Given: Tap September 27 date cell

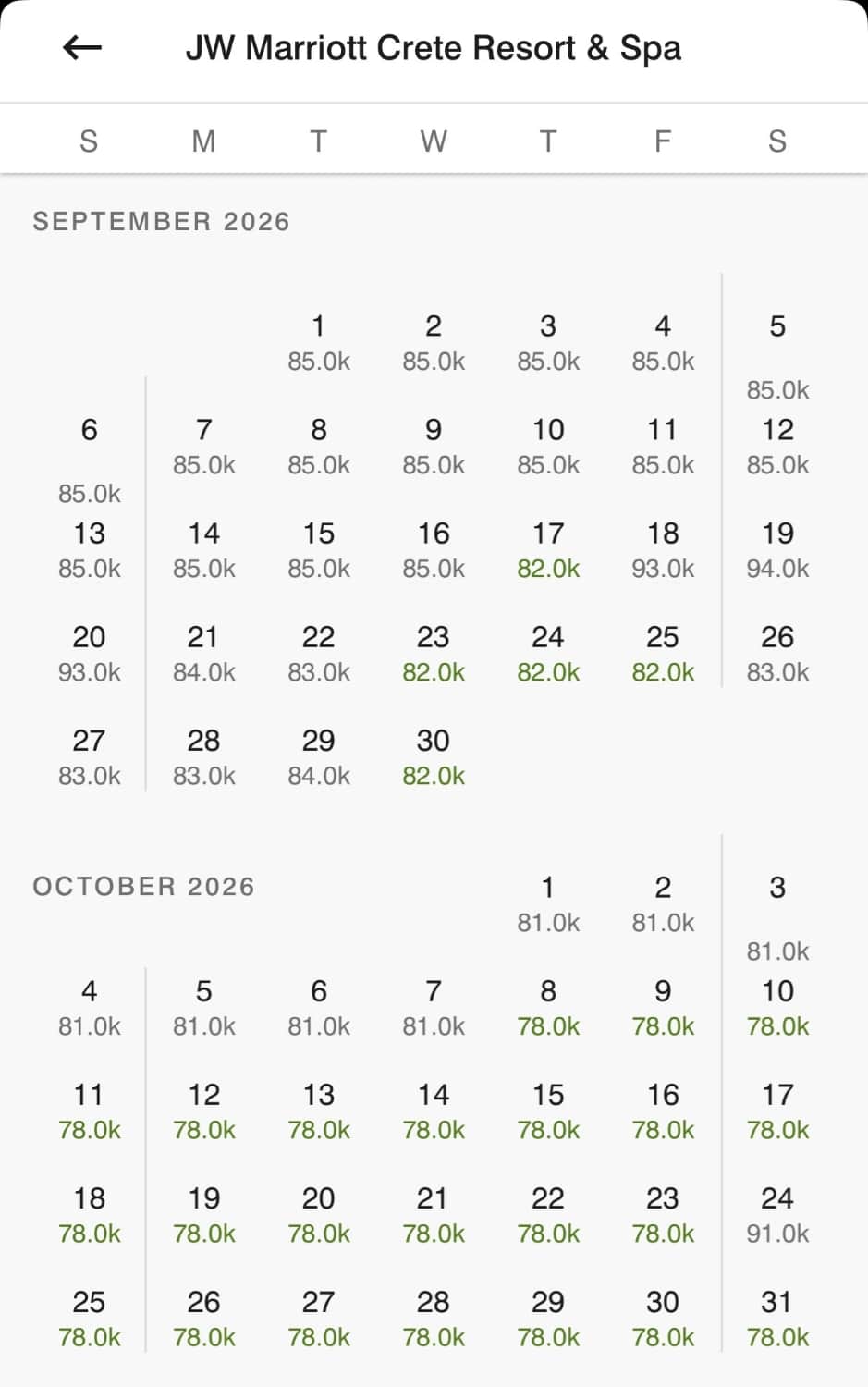Looking at the screenshot, I should coord(90,757).
